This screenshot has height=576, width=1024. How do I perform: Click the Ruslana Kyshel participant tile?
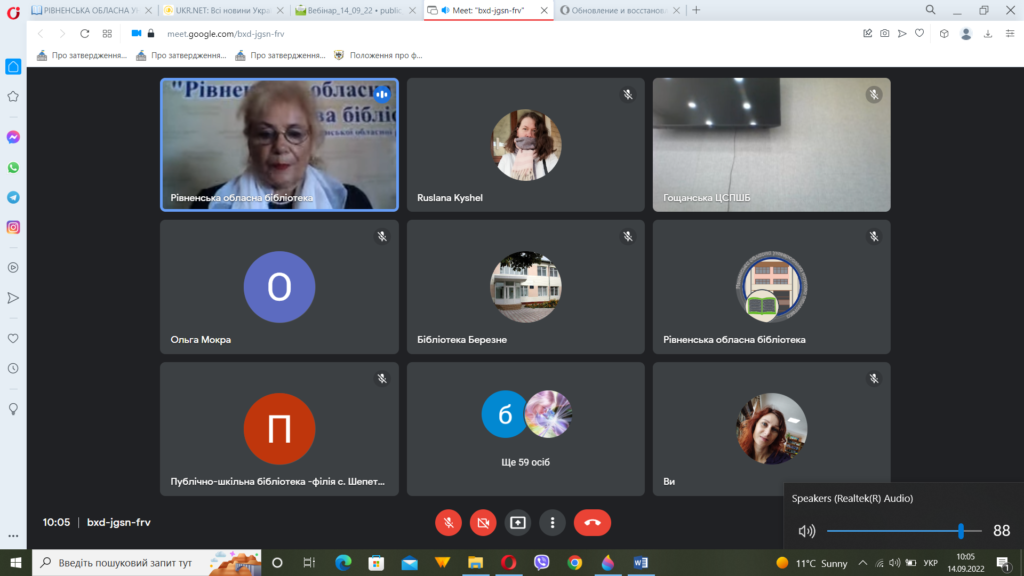525,145
